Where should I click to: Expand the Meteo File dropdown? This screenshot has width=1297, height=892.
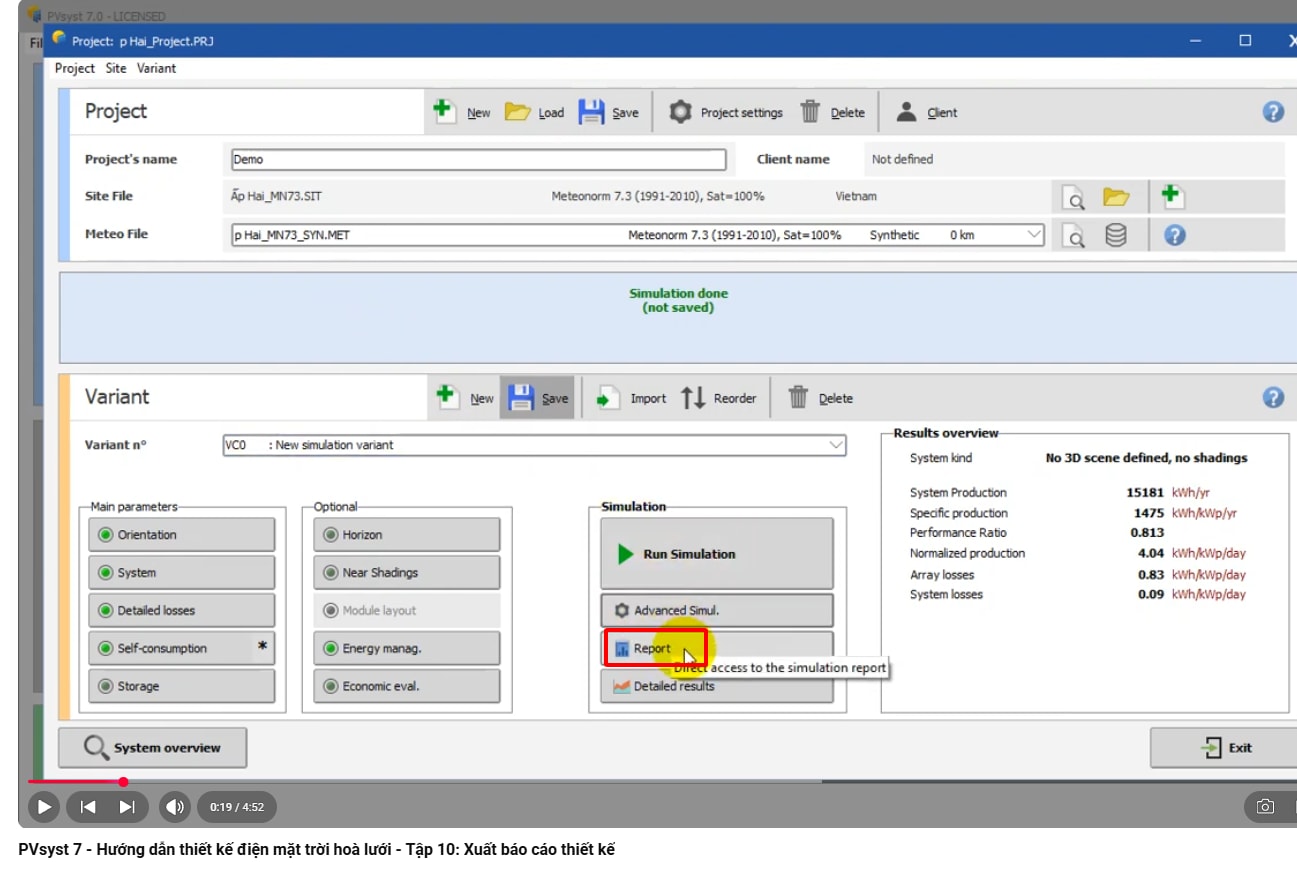1033,235
